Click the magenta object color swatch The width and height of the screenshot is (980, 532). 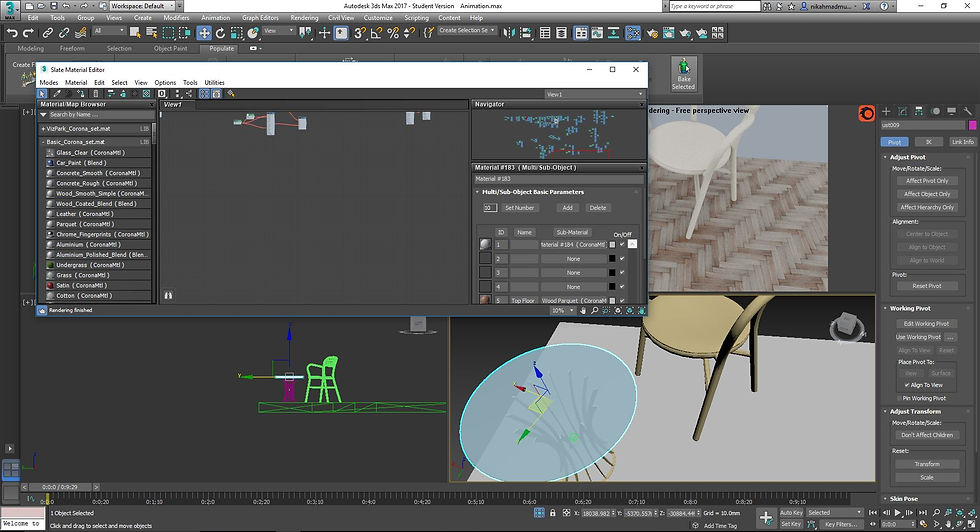click(972, 126)
